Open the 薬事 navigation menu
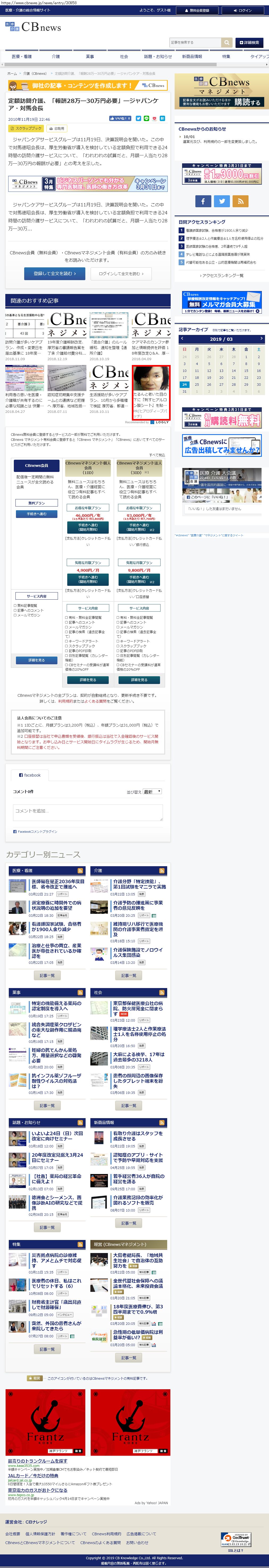 [x=90, y=57]
